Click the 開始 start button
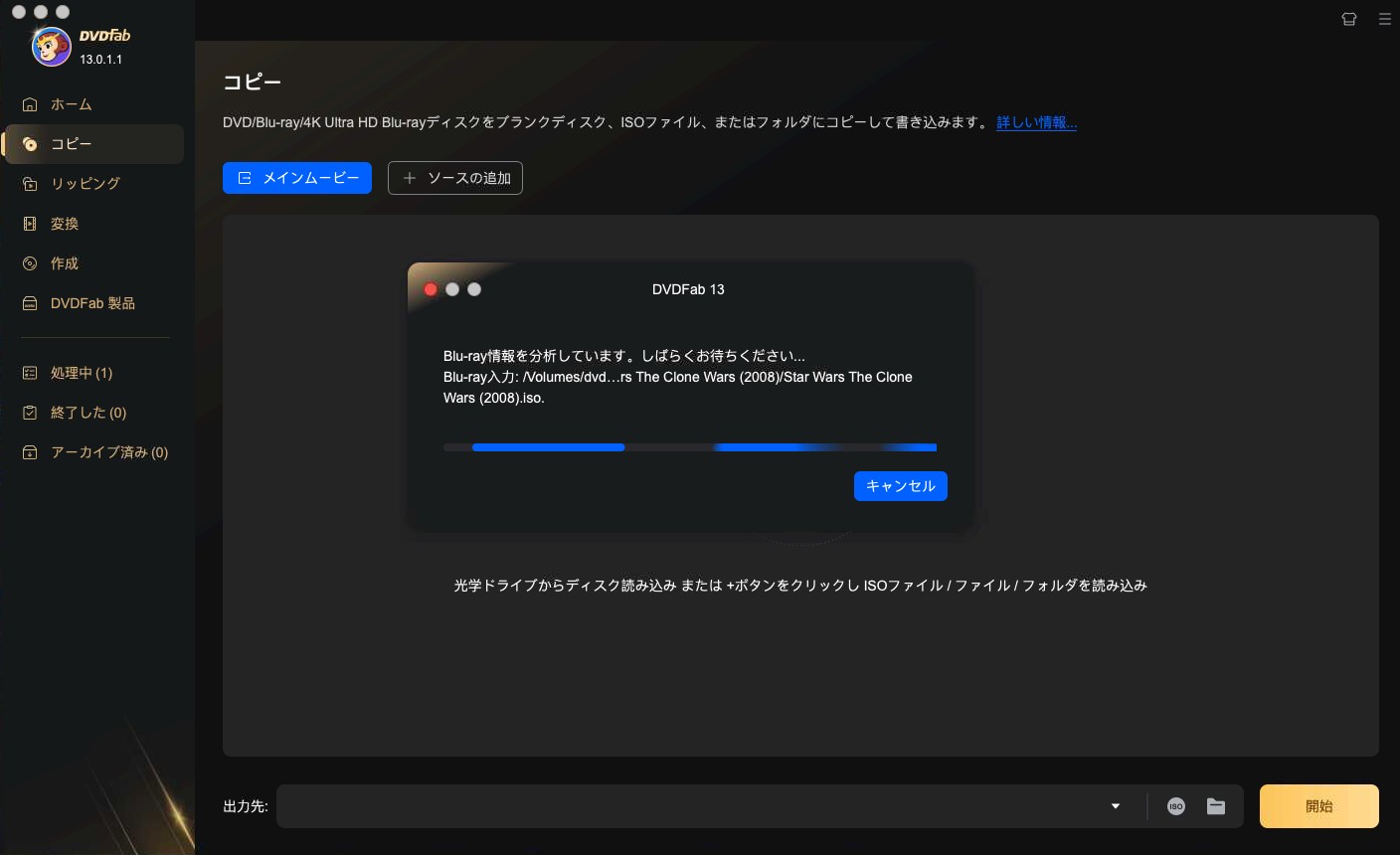Screen dimensions: 1400x855 1319,806
